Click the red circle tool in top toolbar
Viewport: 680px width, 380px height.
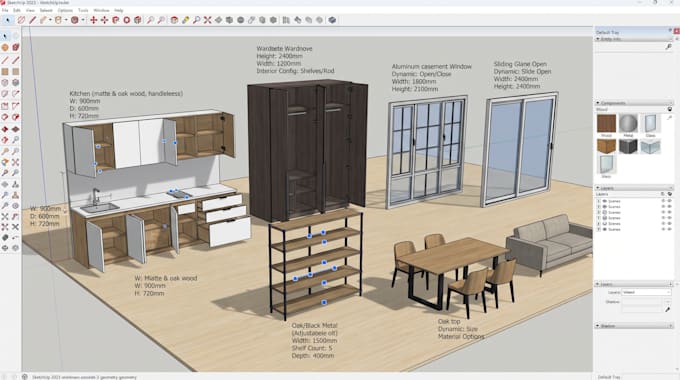(127, 20)
